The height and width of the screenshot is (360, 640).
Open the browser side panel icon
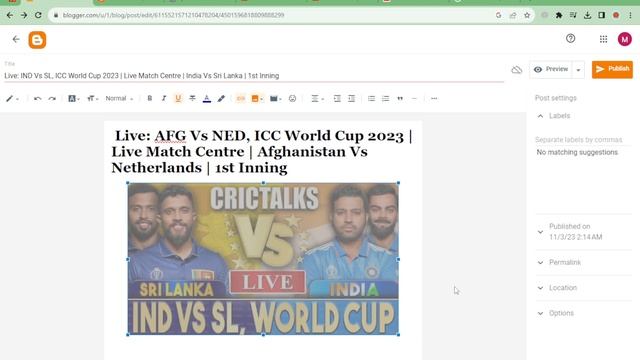[602, 15]
